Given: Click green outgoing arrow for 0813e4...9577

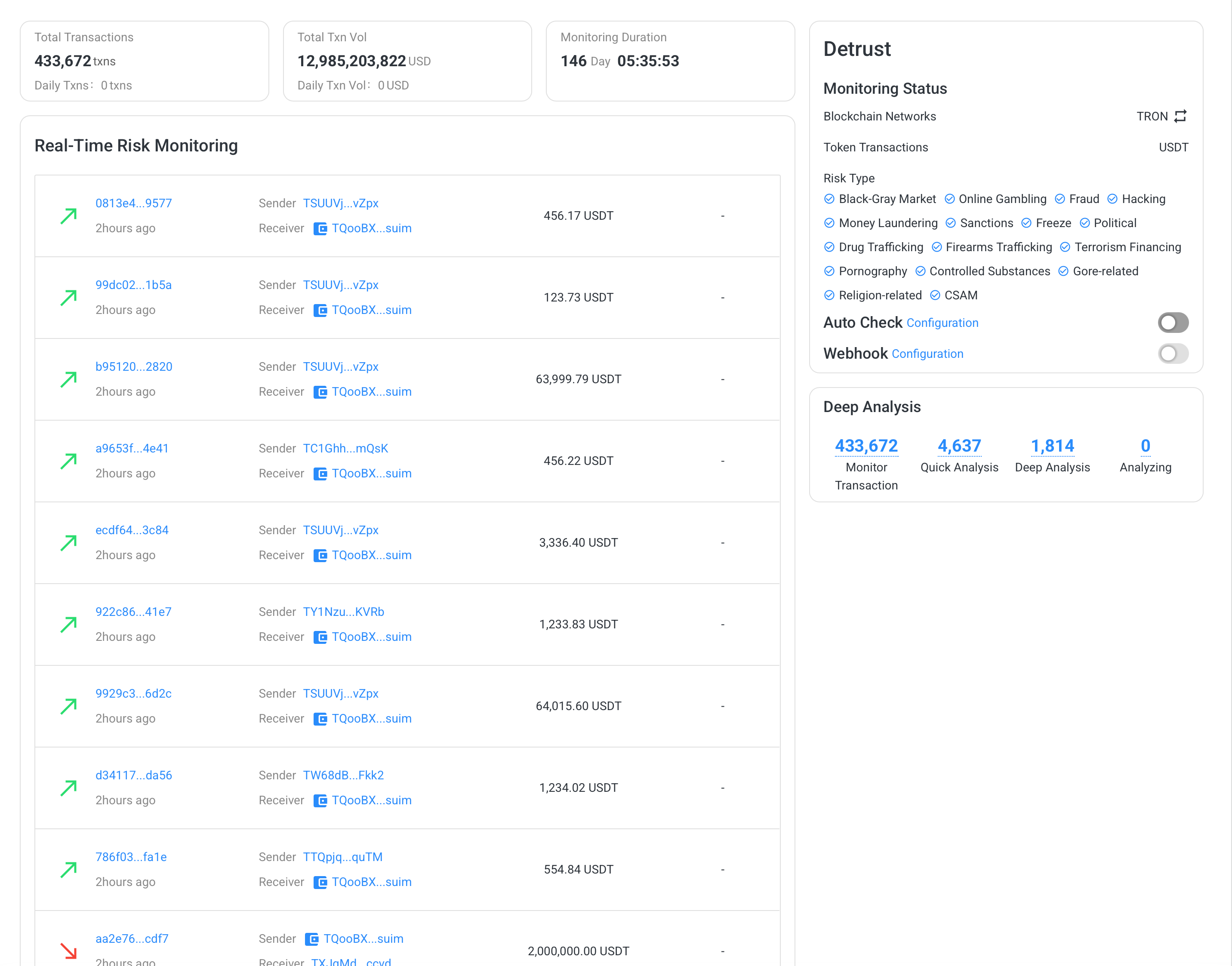Looking at the screenshot, I should coord(68,216).
